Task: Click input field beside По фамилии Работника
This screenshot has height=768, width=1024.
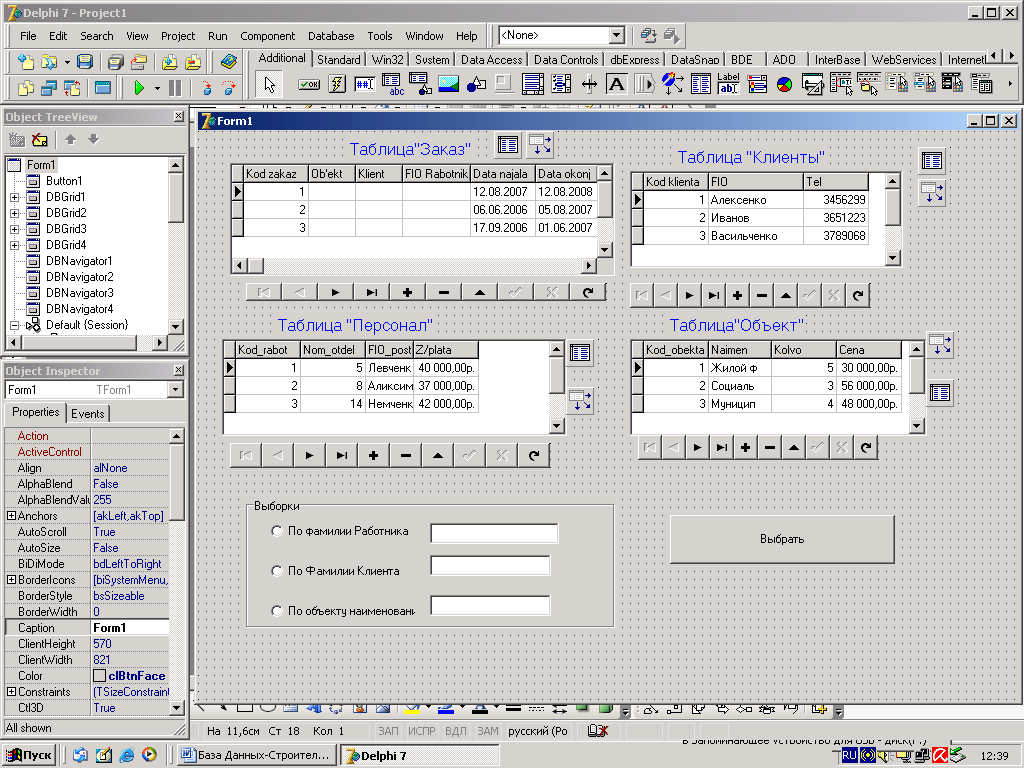Action: pyautogui.click(x=494, y=533)
